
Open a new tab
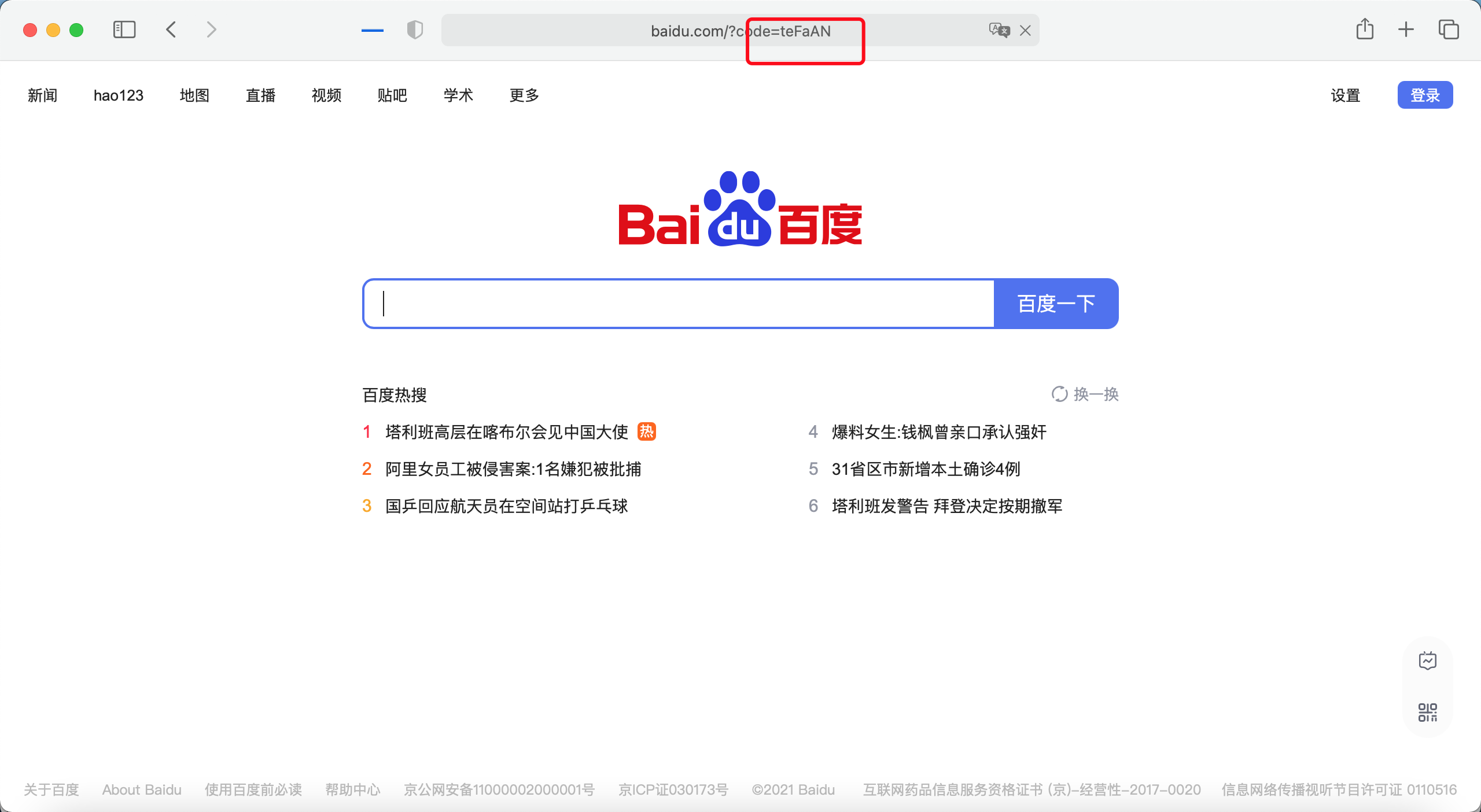click(x=1406, y=29)
